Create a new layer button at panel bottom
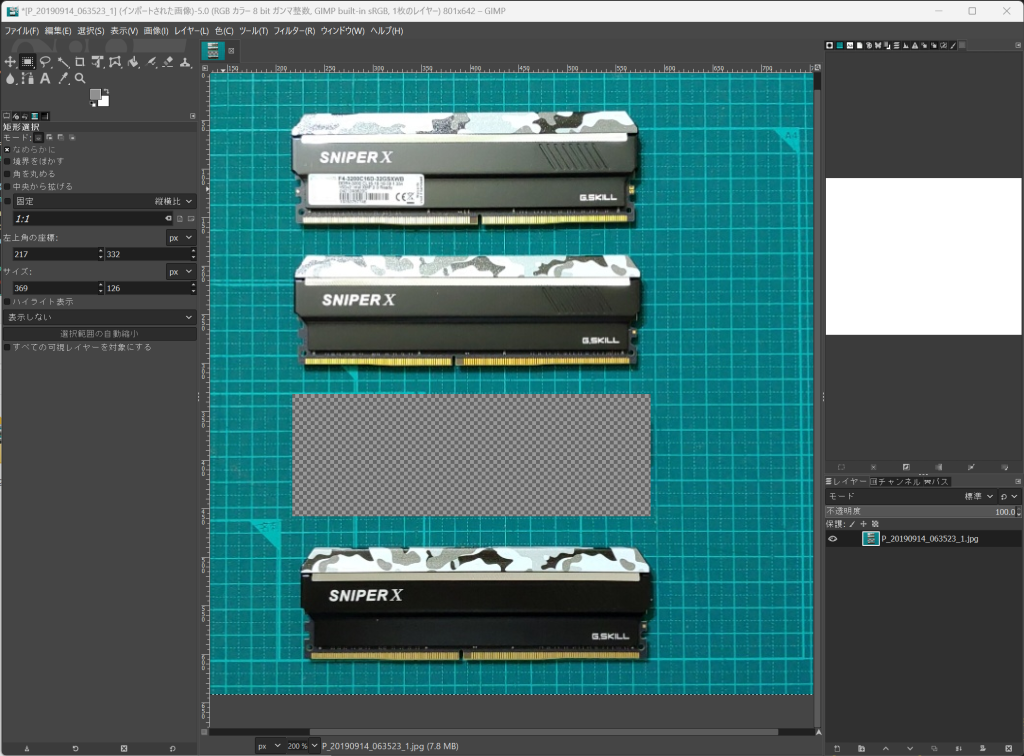Viewport: 1024px width, 756px height. point(837,748)
